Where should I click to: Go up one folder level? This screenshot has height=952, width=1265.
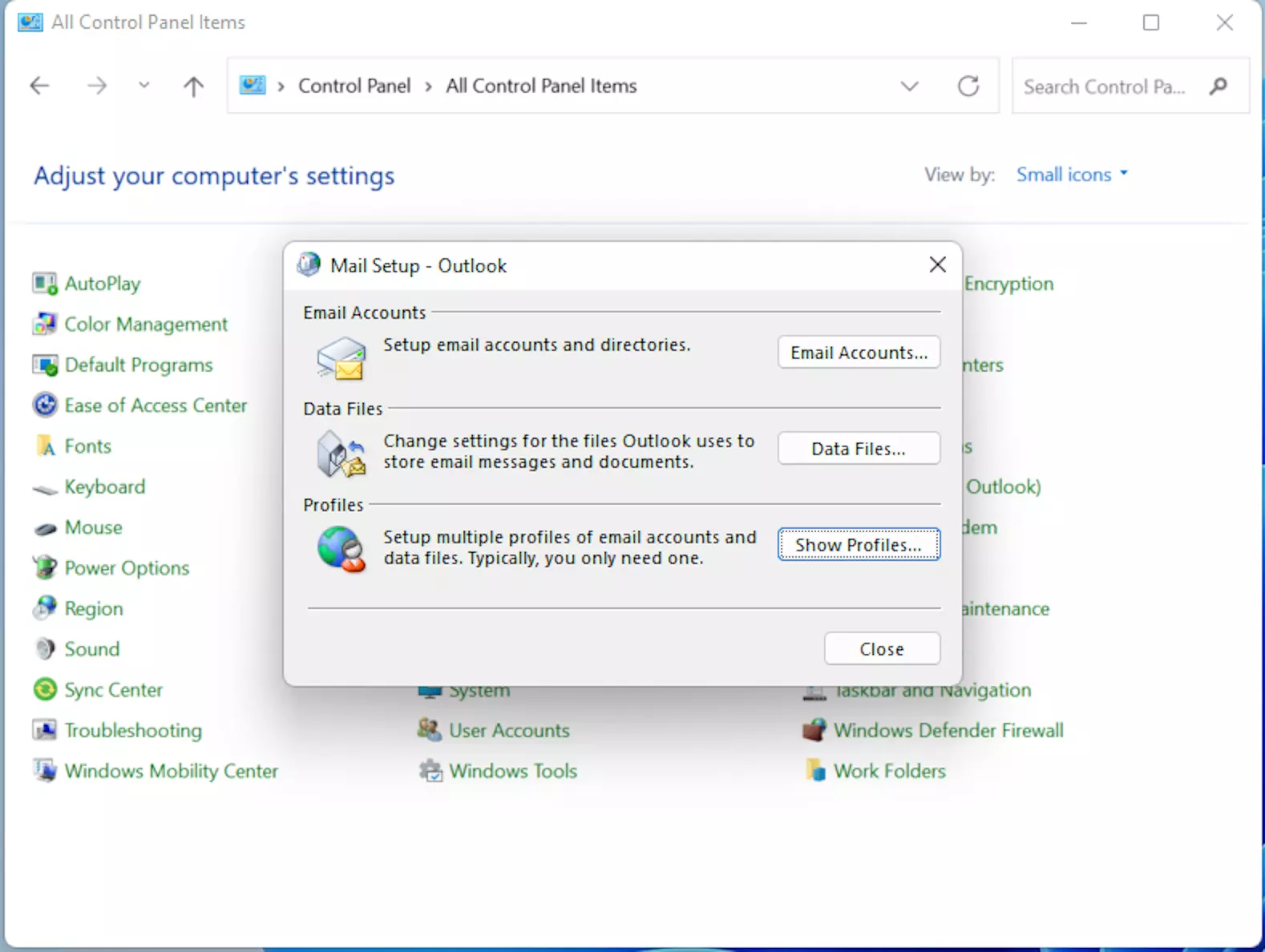coord(193,86)
